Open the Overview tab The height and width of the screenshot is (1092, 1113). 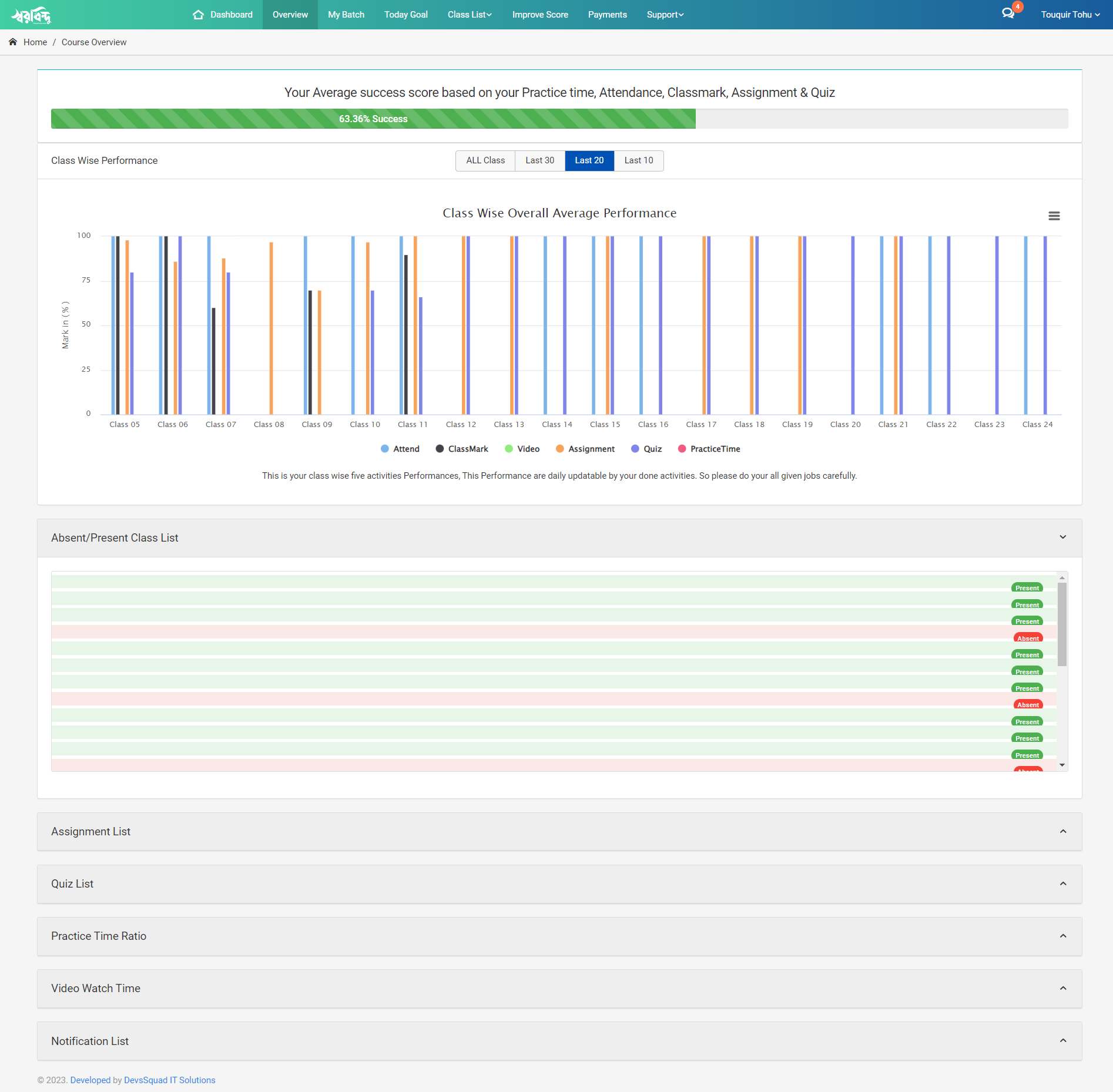[290, 15]
